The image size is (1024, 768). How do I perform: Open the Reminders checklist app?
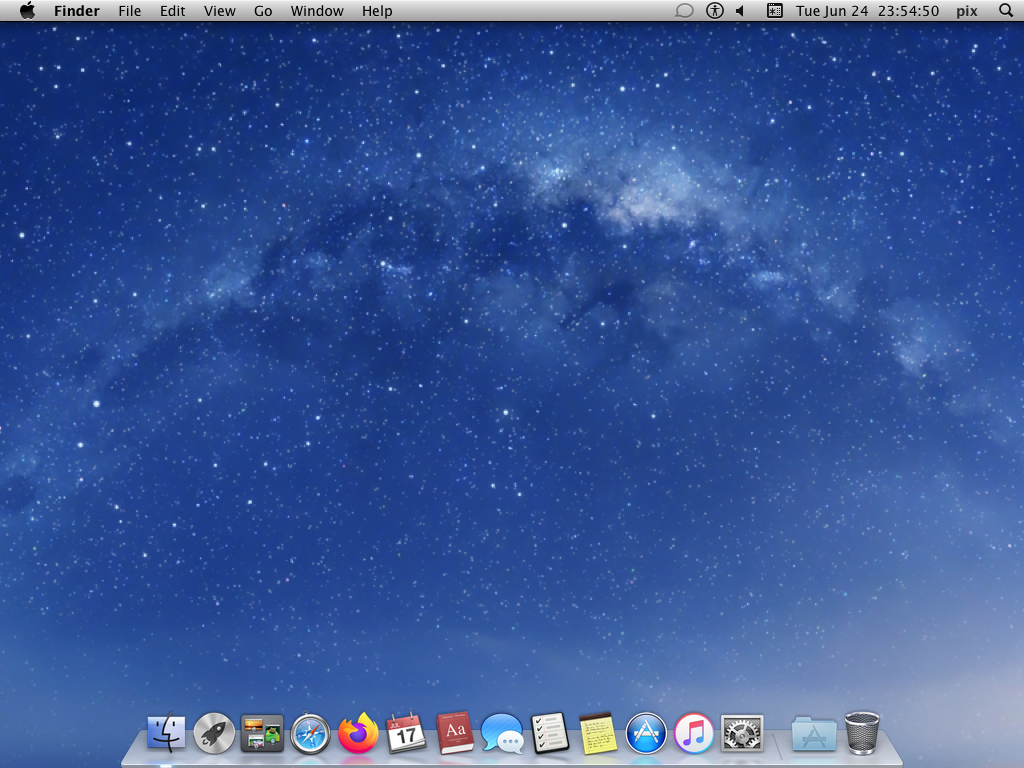(550, 734)
